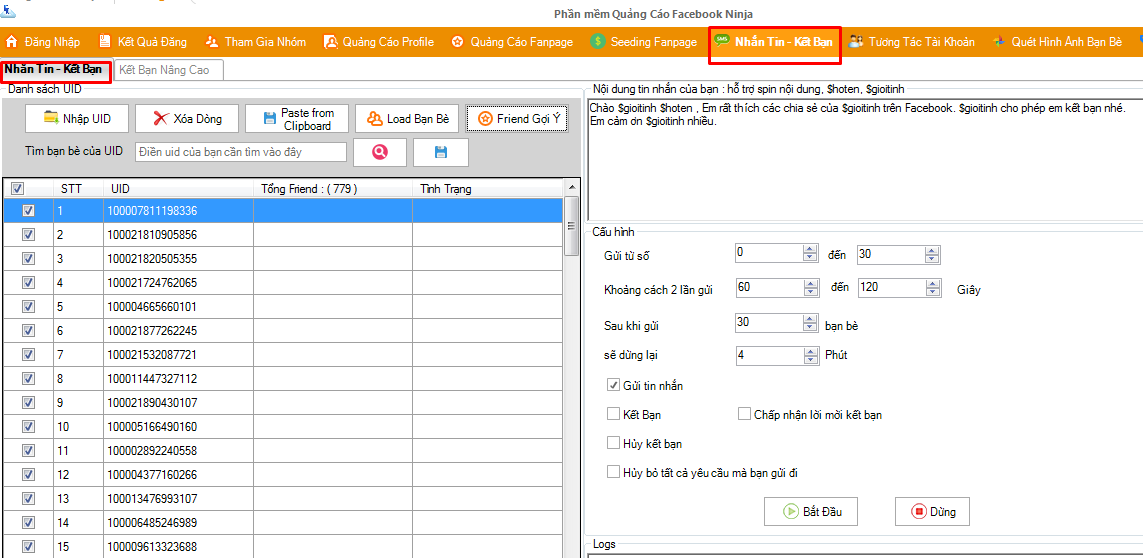Select the Nhắn Tin - Kết Bạn menu
Image resolution: width=1143 pixels, height=558 pixels.
tap(774, 42)
